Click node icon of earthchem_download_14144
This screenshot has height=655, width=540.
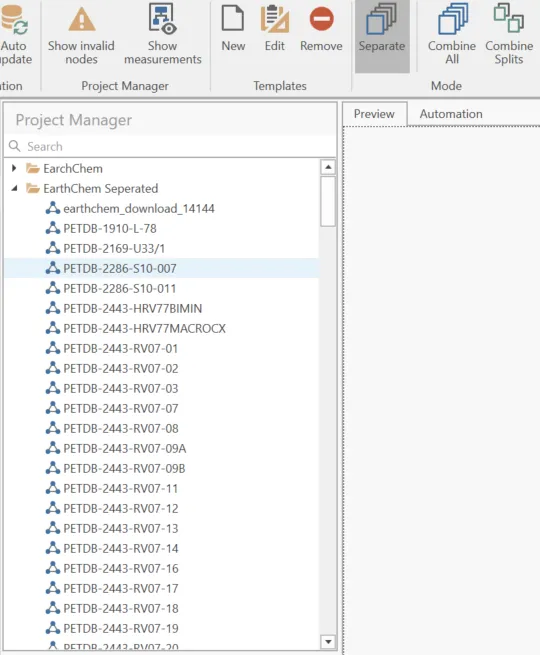pos(53,208)
